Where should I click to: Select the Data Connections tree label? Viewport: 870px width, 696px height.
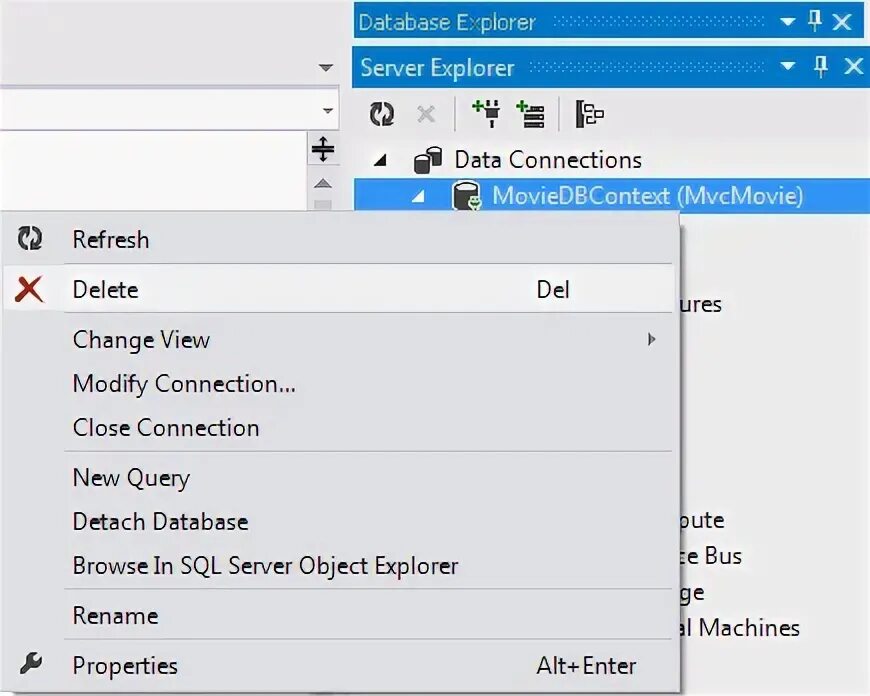coord(548,160)
